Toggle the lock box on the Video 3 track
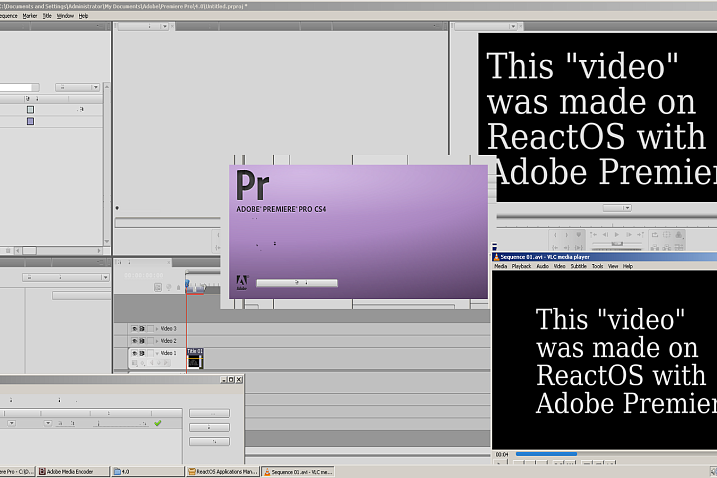The width and height of the screenshot is (717, 478). pos(150,329)
